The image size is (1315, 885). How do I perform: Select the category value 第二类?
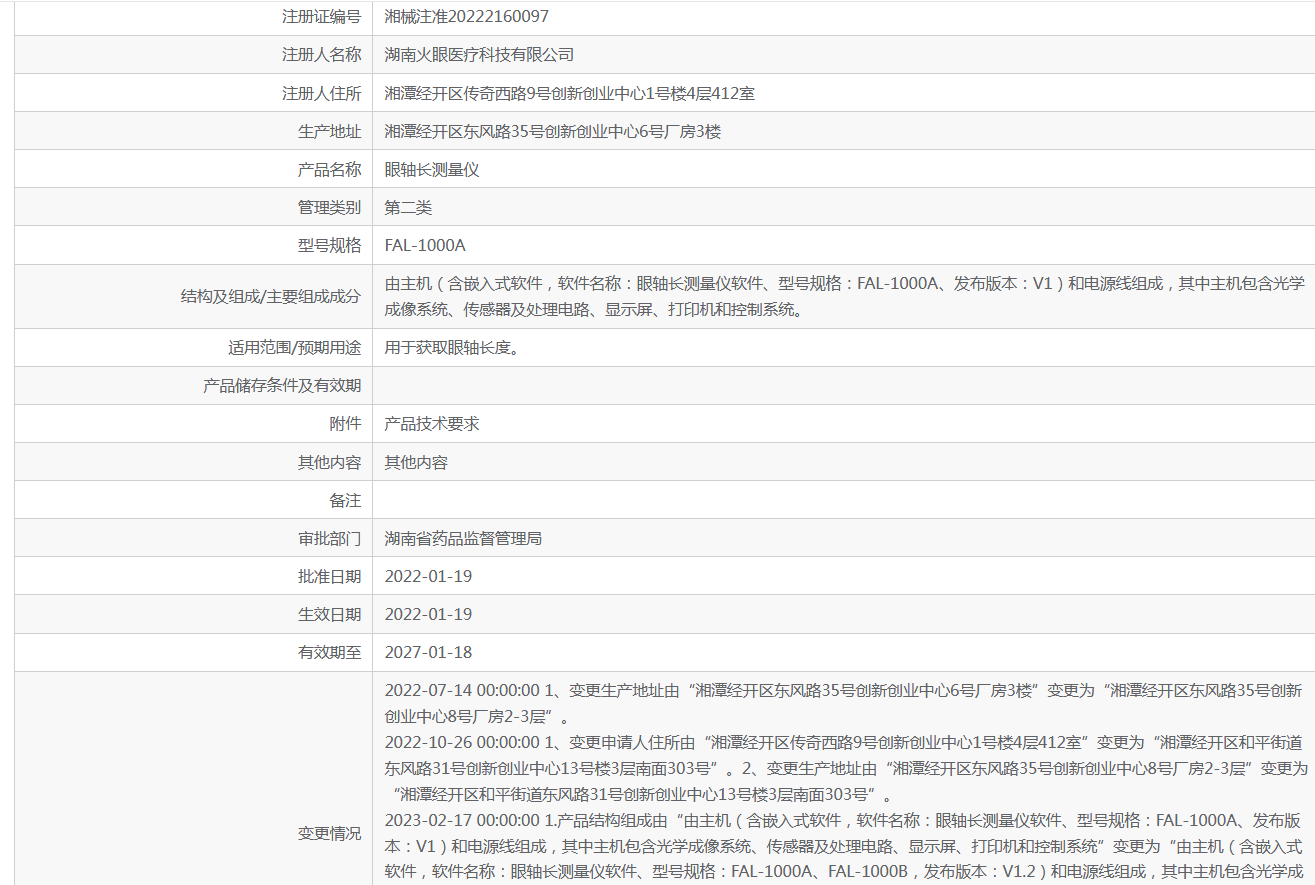tap(408, 207)
